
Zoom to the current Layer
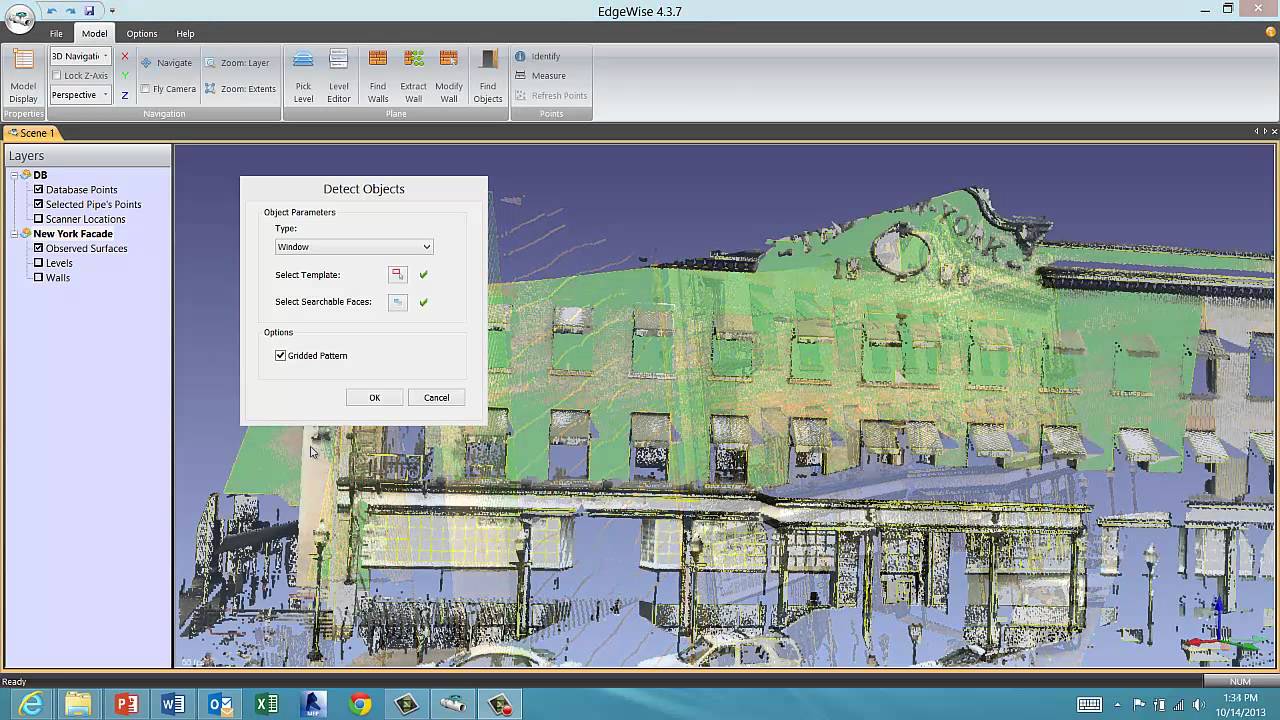237,62
